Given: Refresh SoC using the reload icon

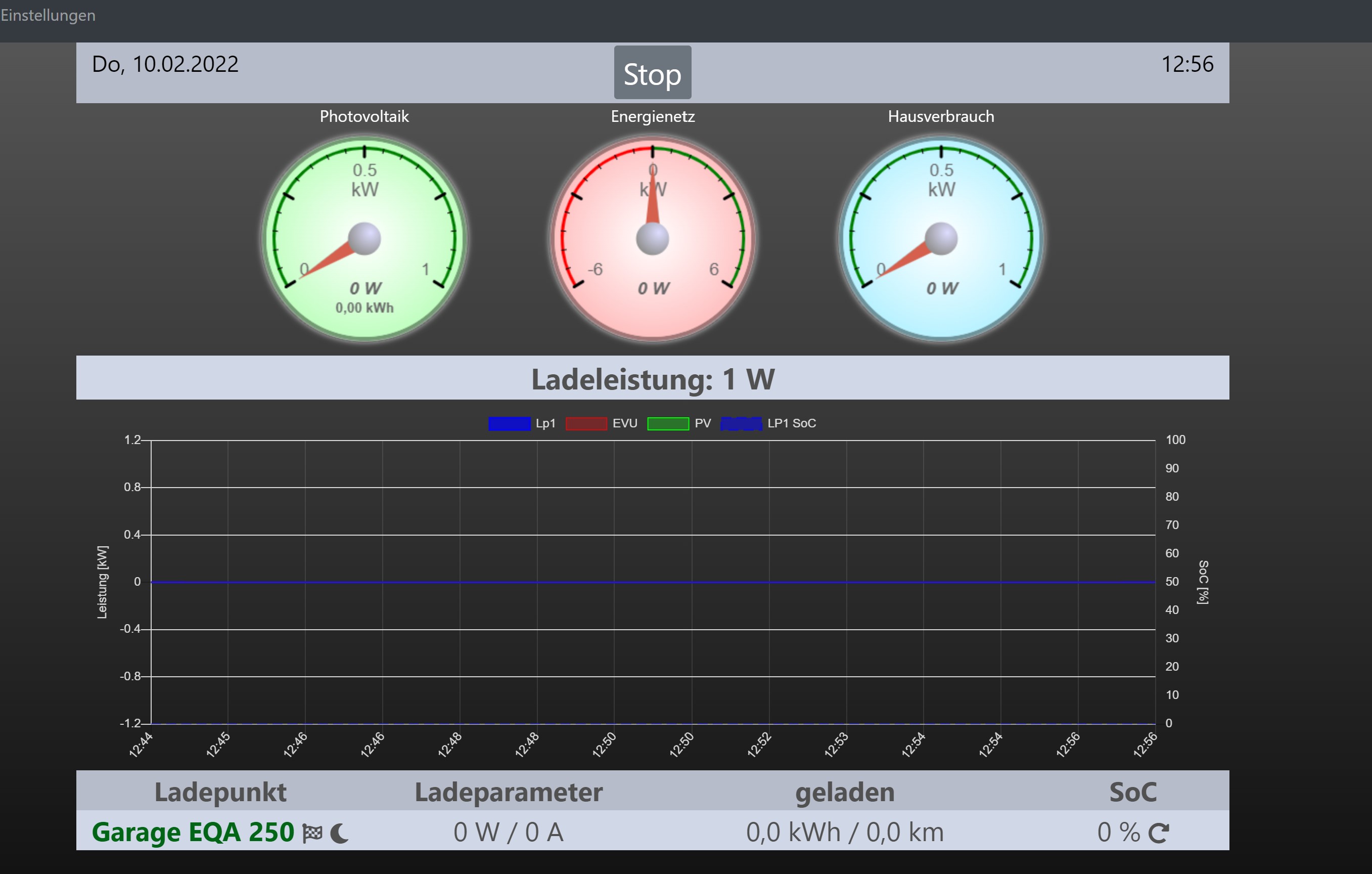Looking at the screenshot, I should point(1158,833).
